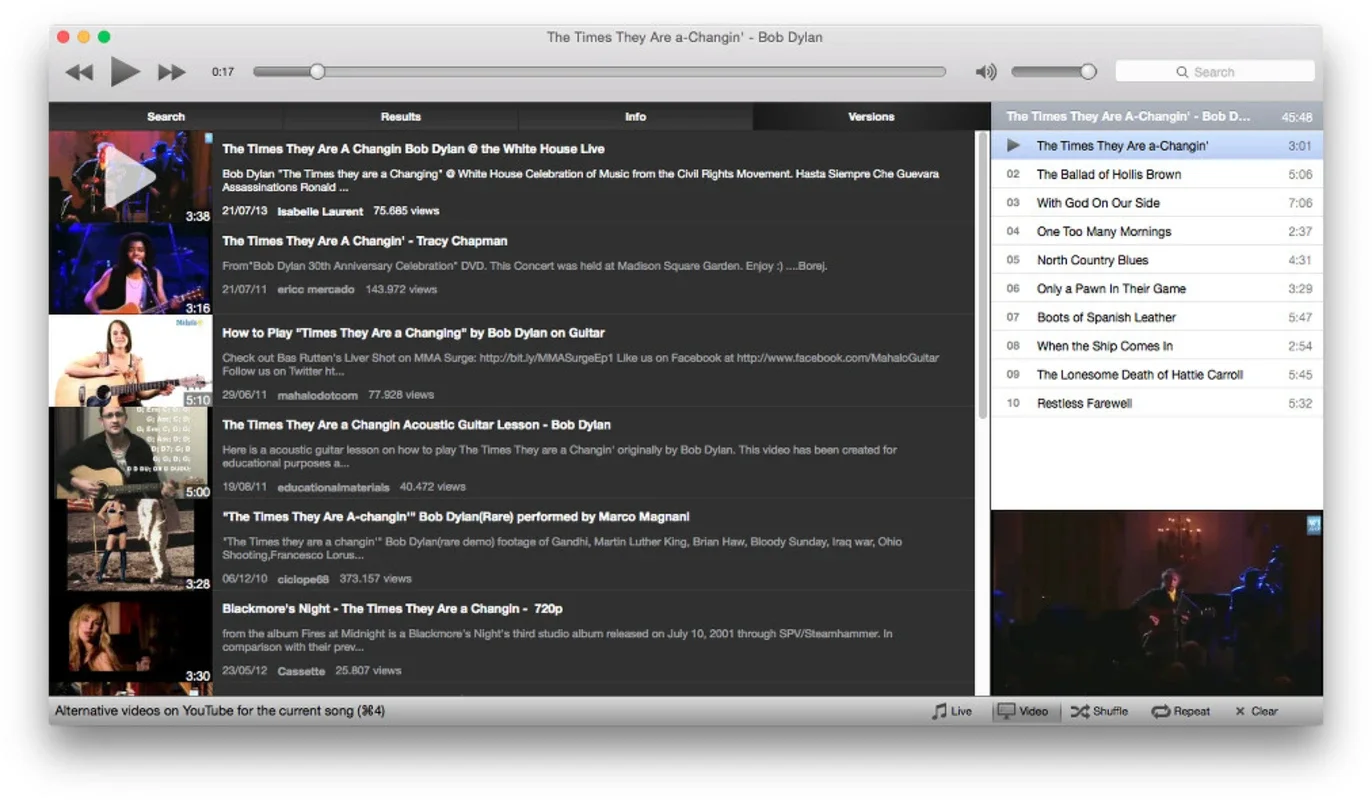Click uploader name 'educationalmaterials'

click(333, 487)
